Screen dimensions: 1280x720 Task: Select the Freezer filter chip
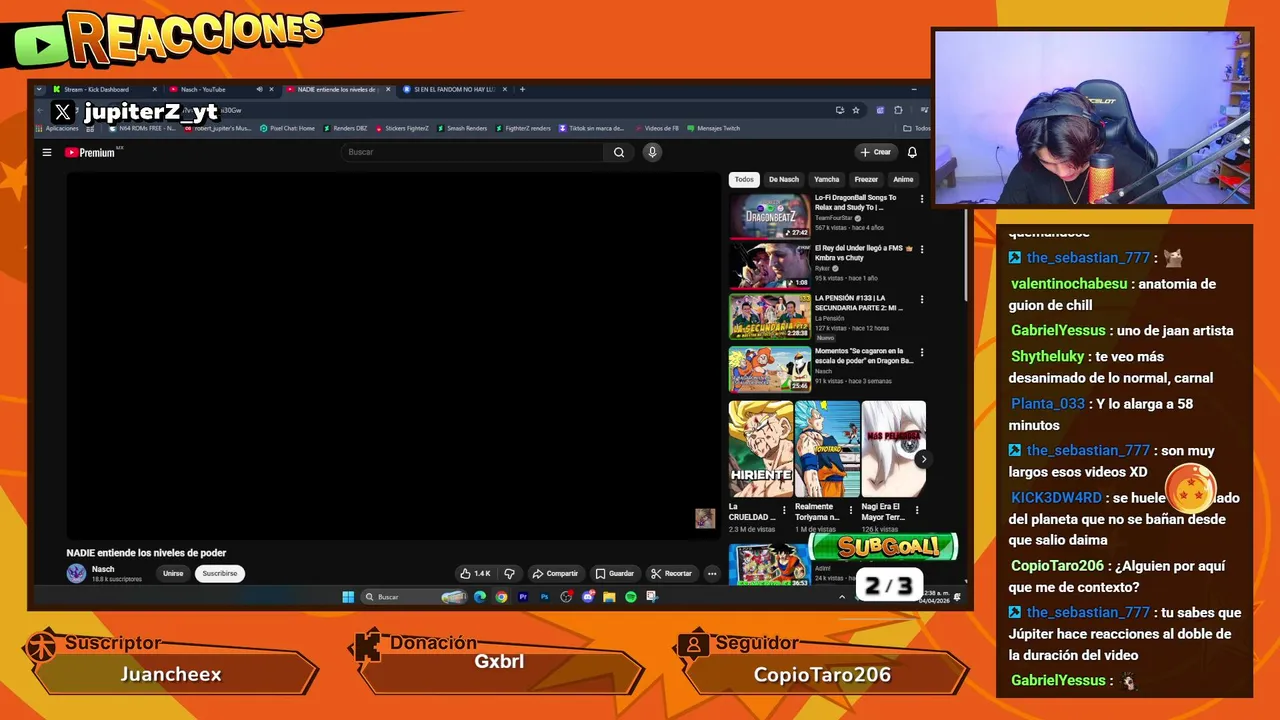(x=866, y=180)
